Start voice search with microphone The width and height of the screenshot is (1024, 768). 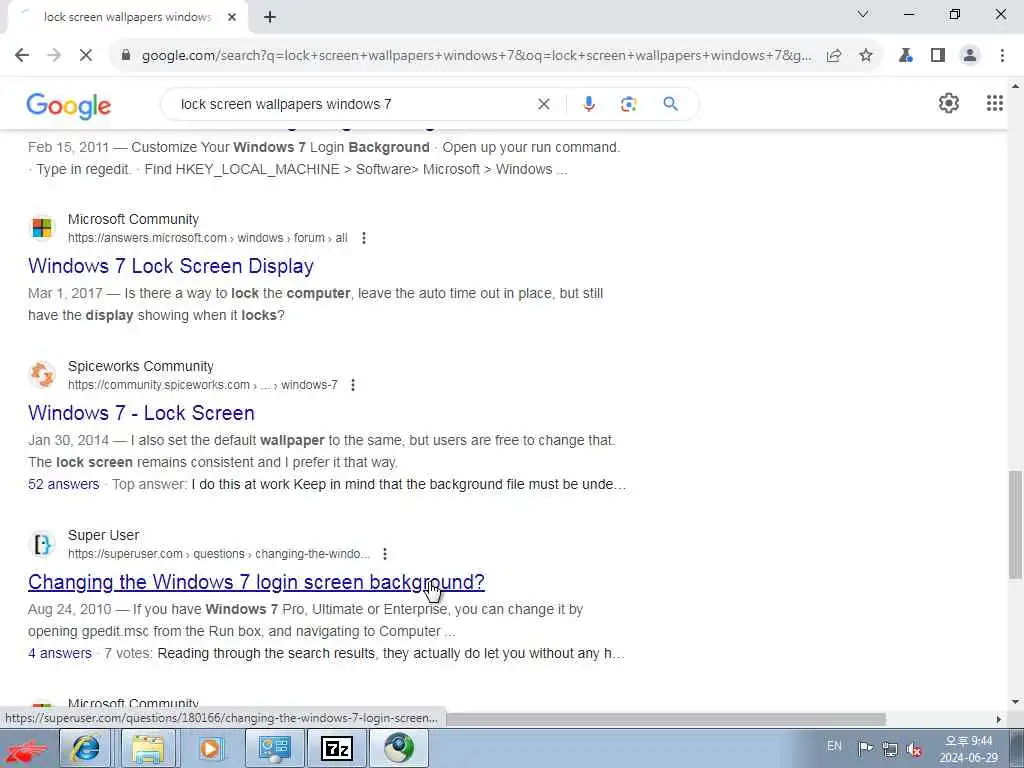click(589, 104)
